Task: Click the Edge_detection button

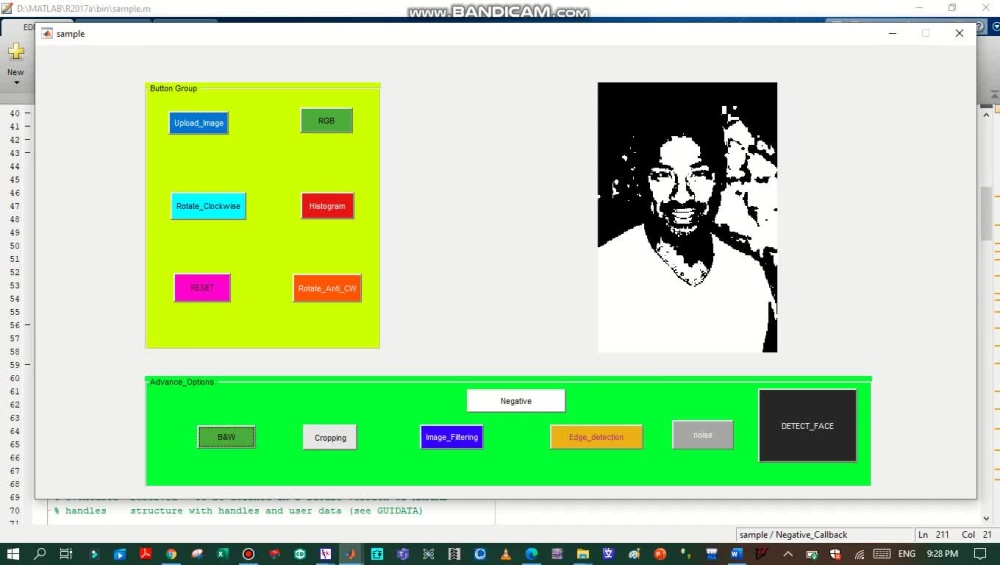Action: pos(596,437)
